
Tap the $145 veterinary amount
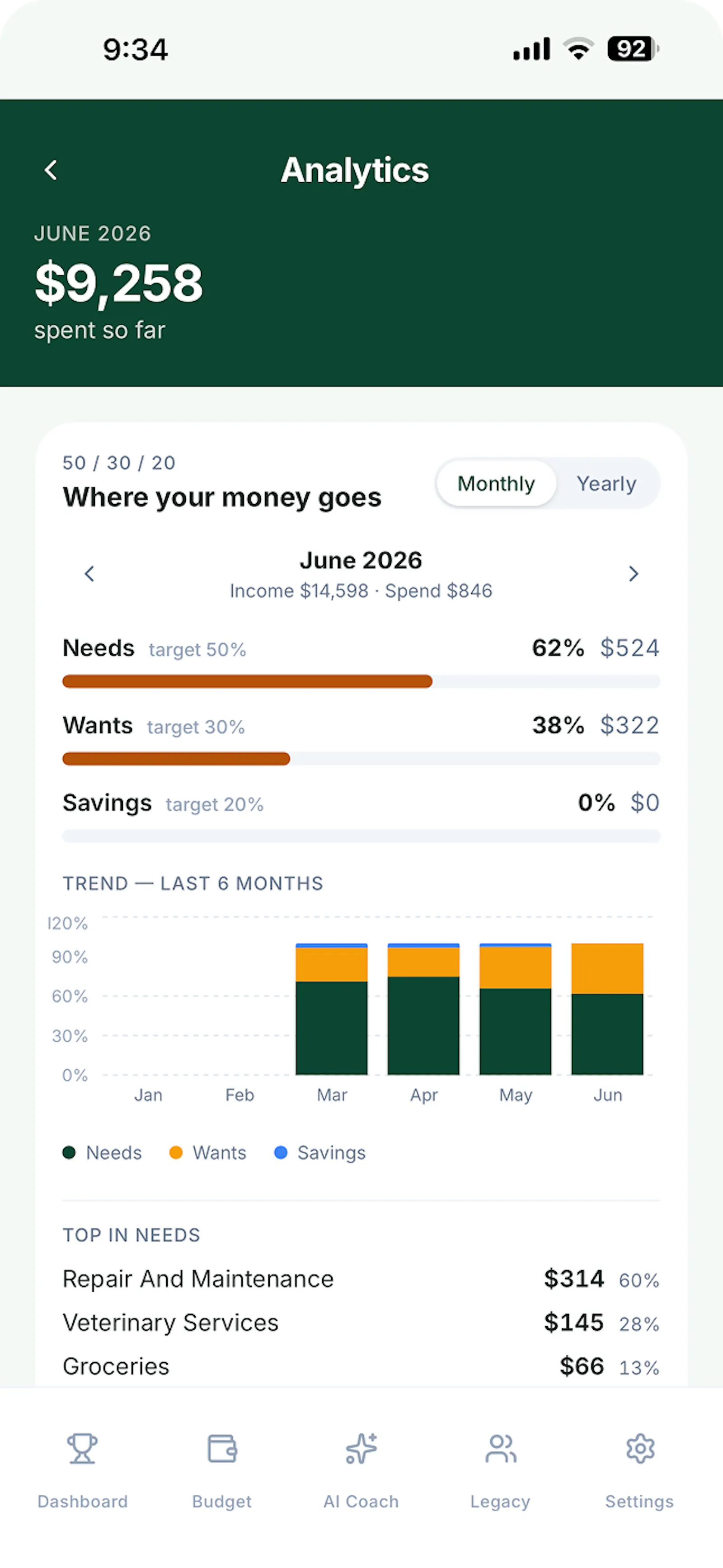click(x=574, y=1322)
